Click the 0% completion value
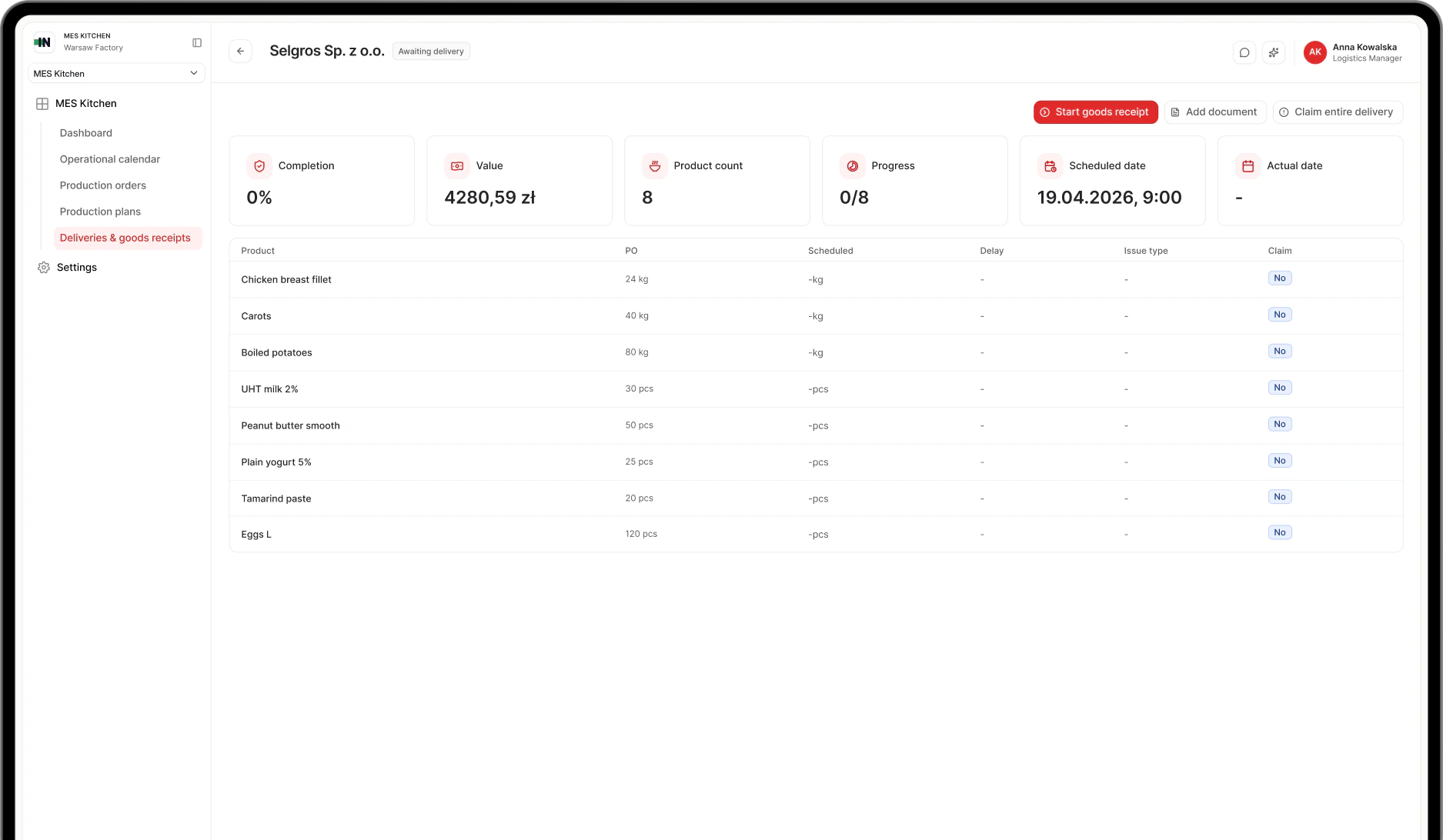Screen dimensions: 1443x840 click(259, 198)
